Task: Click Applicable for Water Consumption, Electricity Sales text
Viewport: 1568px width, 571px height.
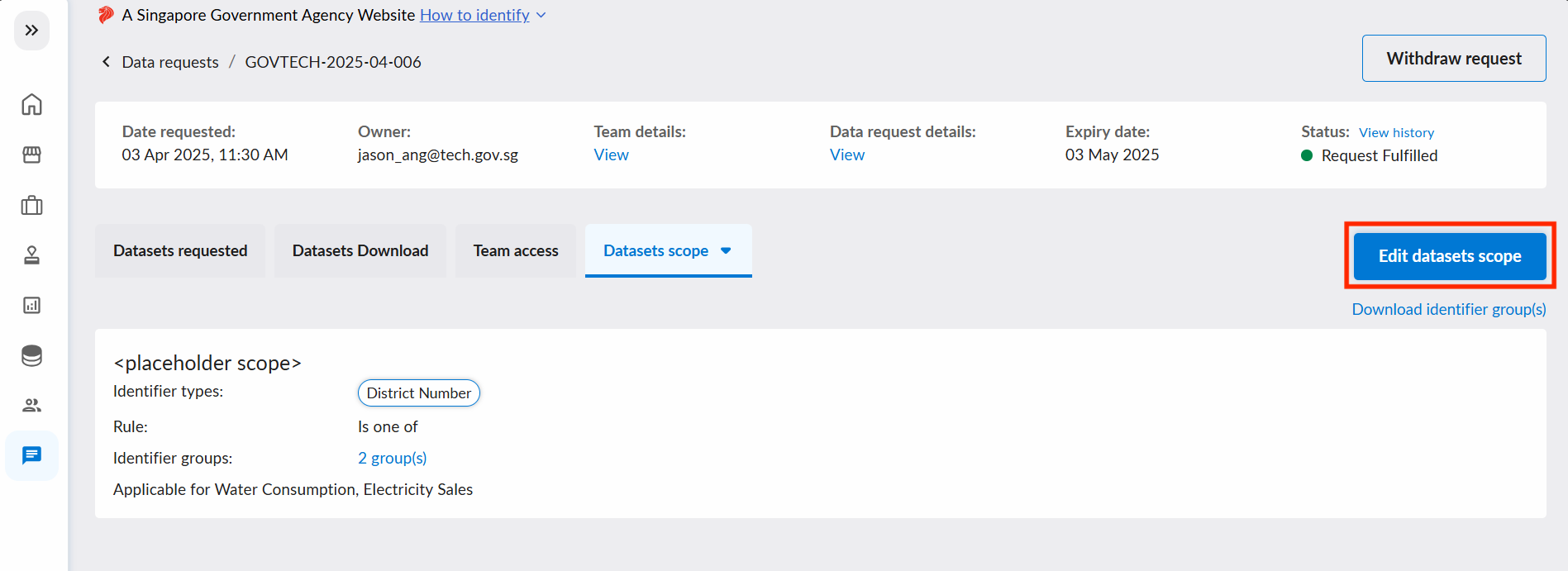Action: (x=293, y=489)
